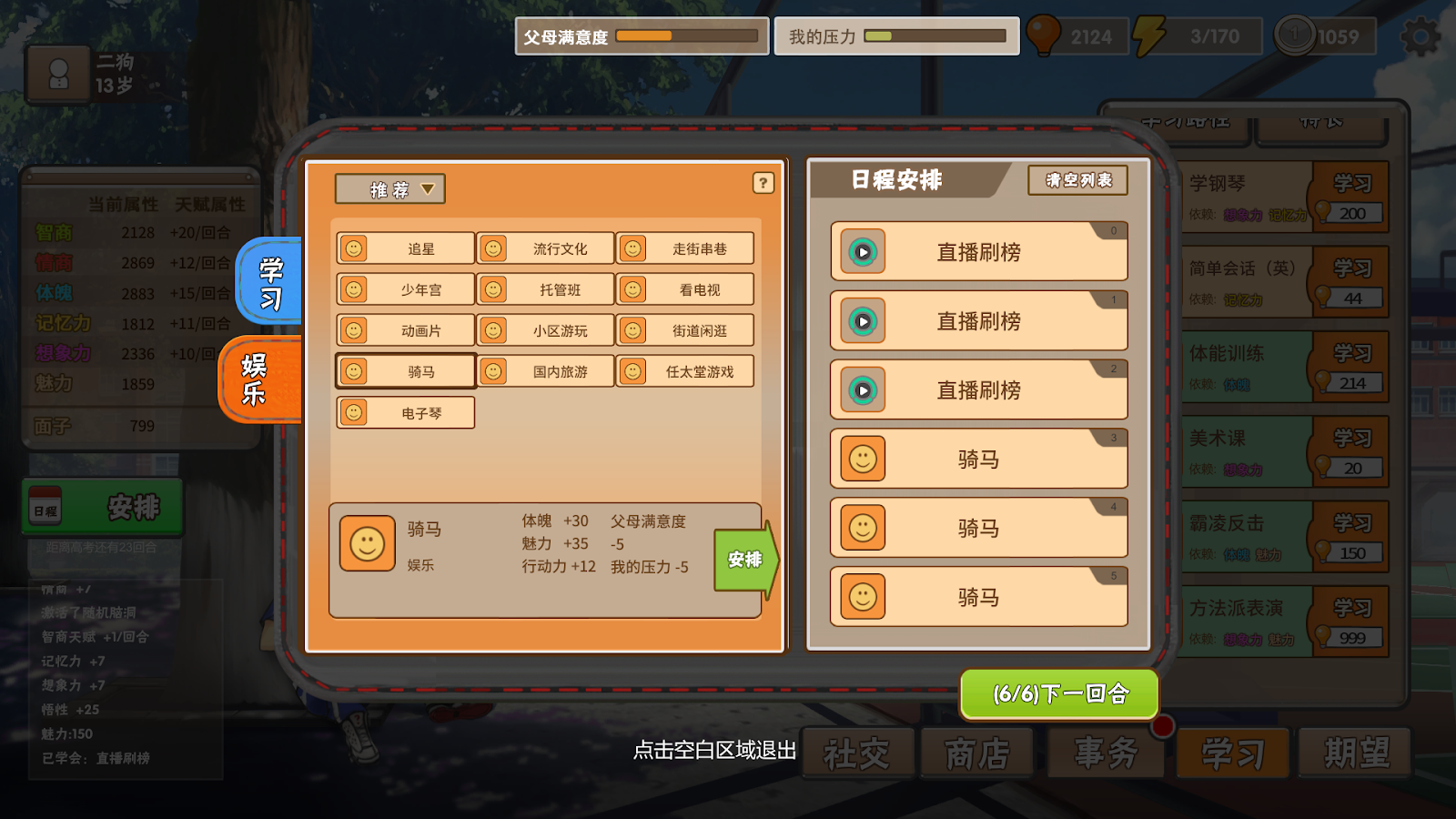
Task: Click the player avatar icon
Action: (x=58, y=74)
